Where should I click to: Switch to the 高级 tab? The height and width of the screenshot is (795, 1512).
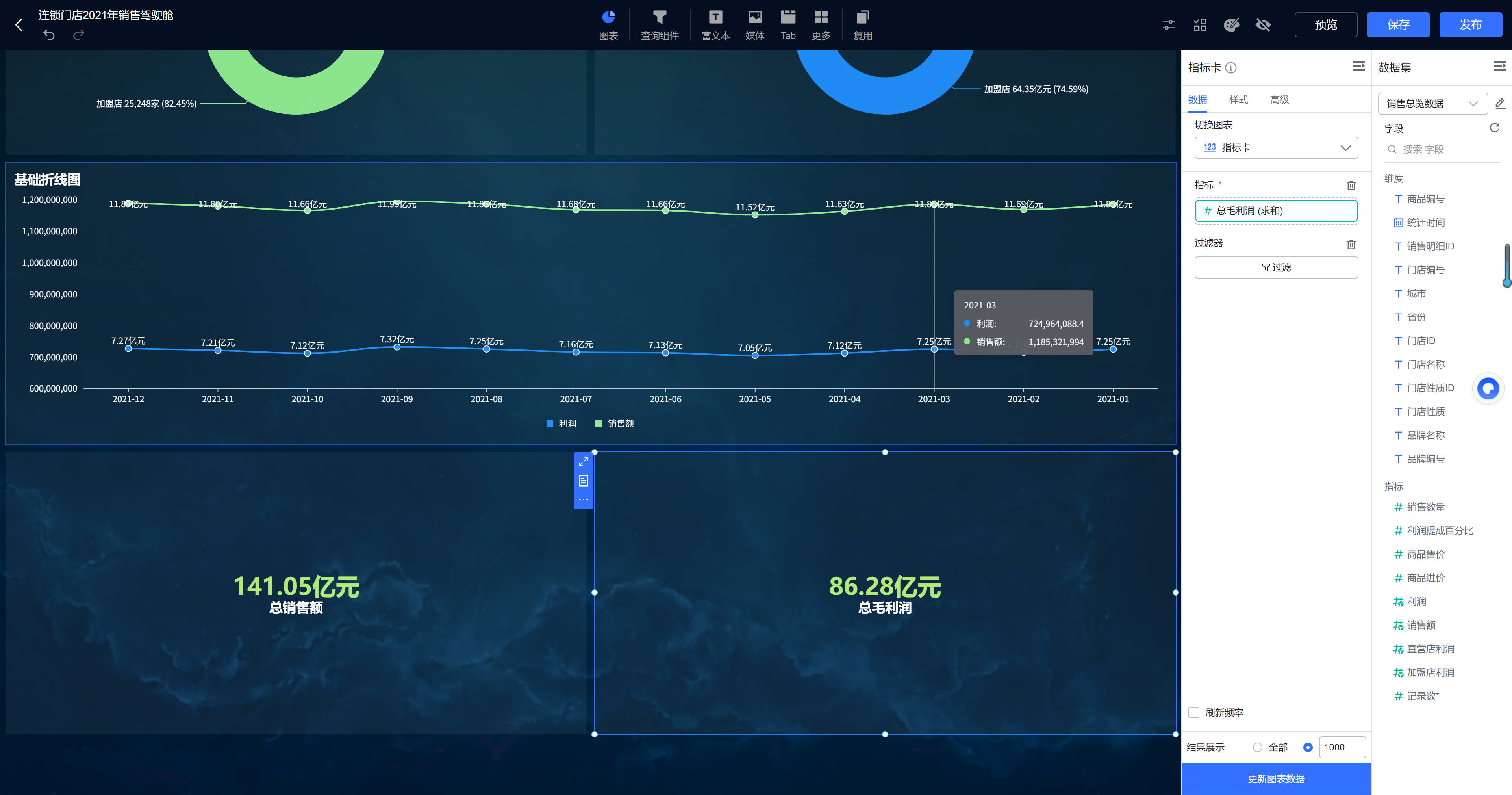pos(1279,100)
